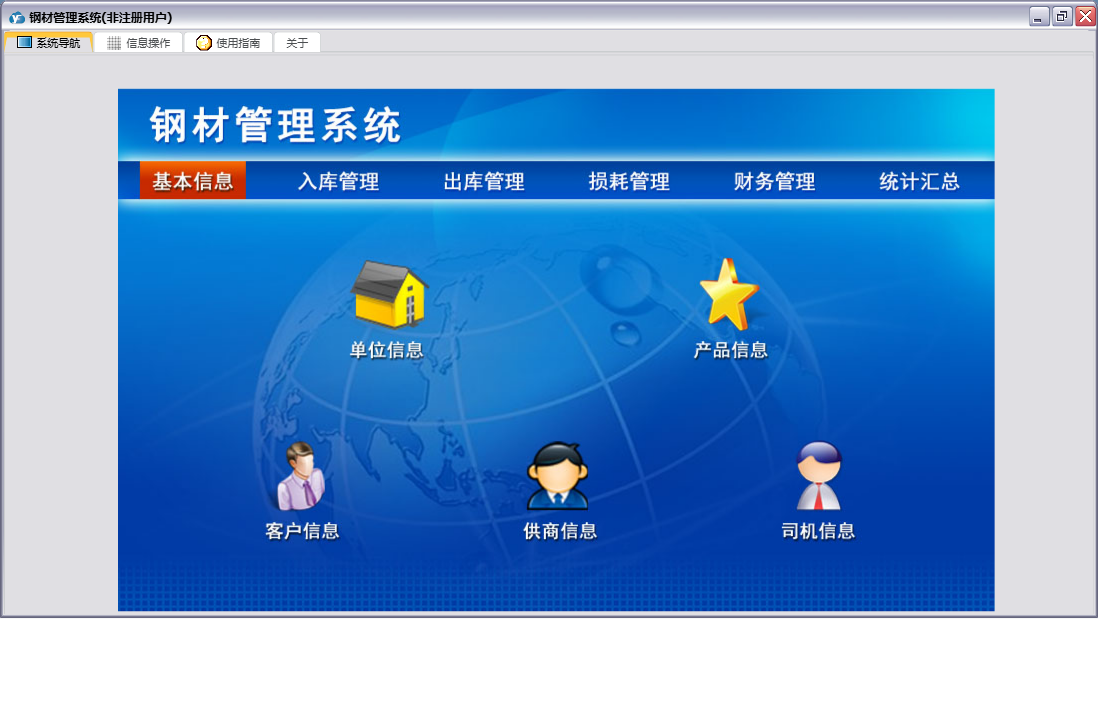Show 统计汇总 section
Image resolution: width=1098 pixels, height=716 pixels.
coord(919,181)
